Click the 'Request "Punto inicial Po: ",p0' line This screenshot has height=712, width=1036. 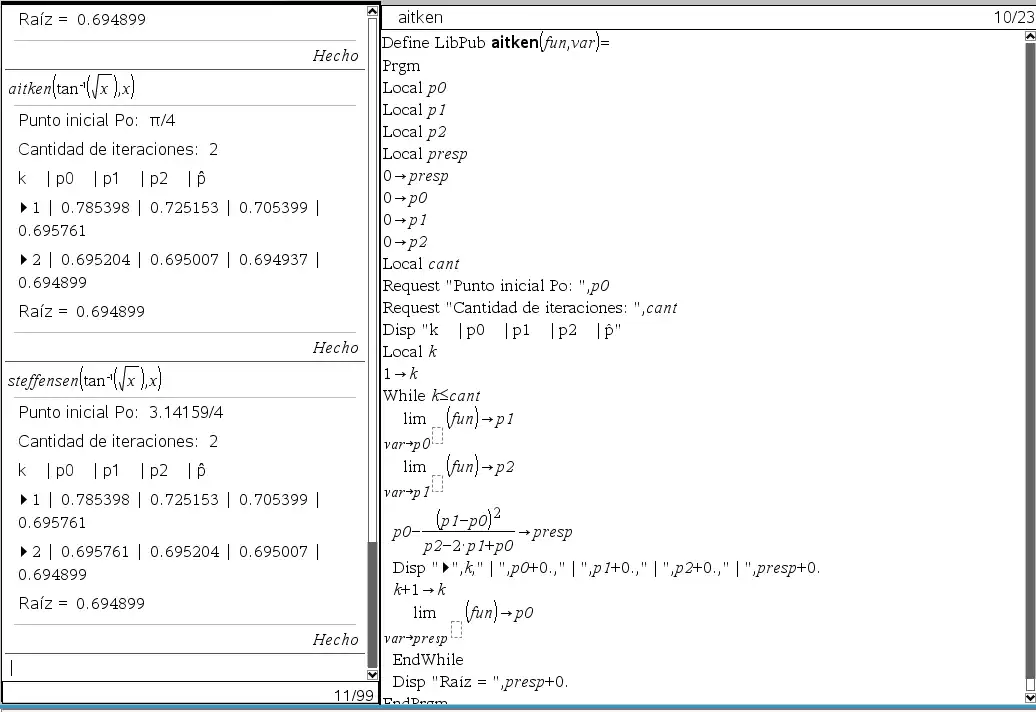496,286
